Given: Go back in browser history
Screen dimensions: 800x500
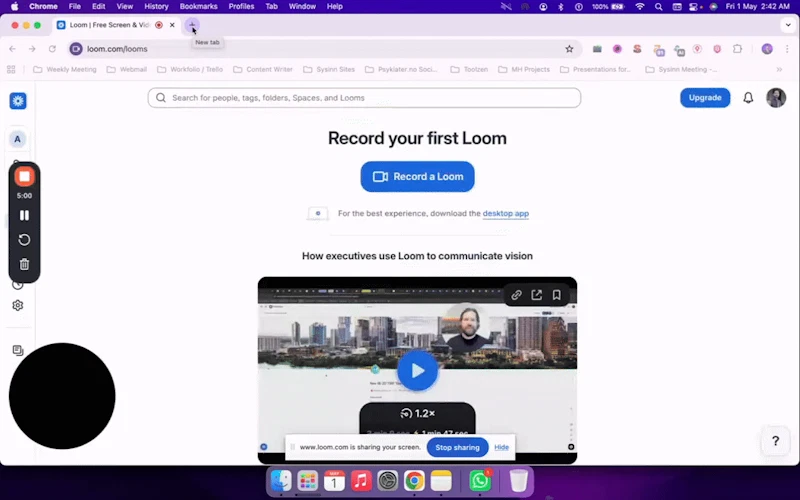Looking at the screenshot, I should click(12, 49).
